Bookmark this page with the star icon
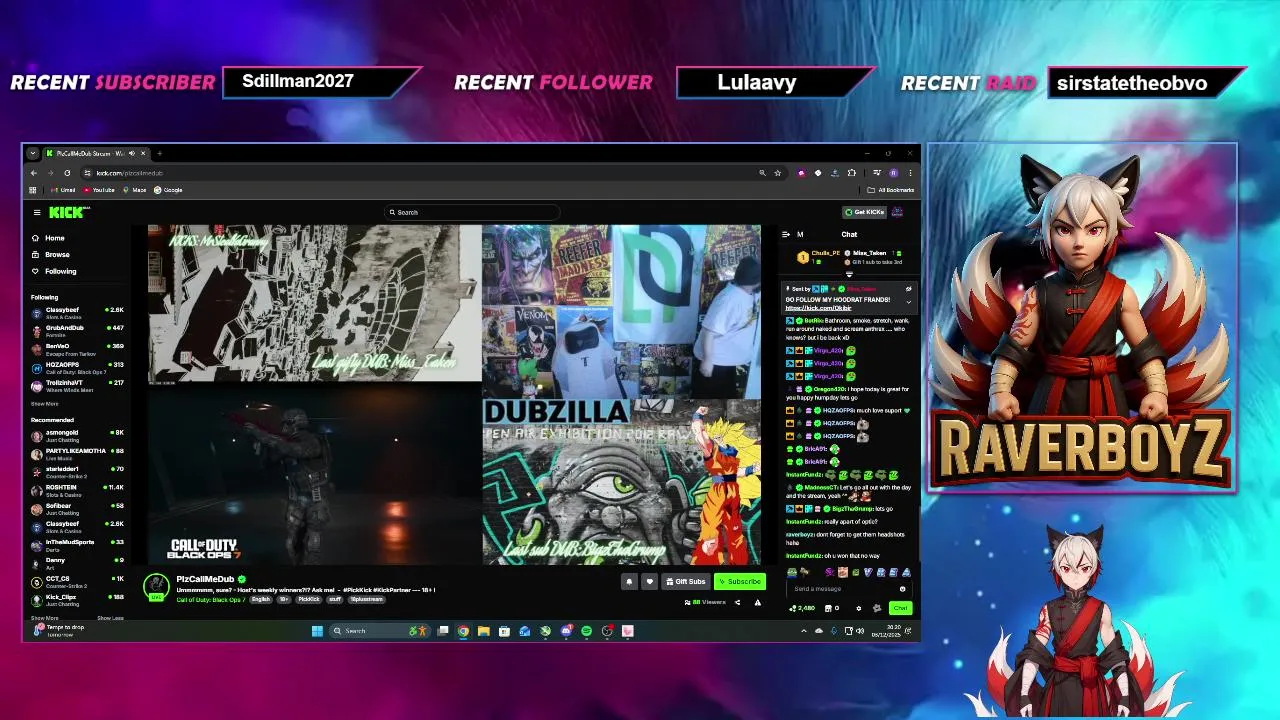Image resolution: width=1280 pixels, height=720 pixels. click(777, 173)
